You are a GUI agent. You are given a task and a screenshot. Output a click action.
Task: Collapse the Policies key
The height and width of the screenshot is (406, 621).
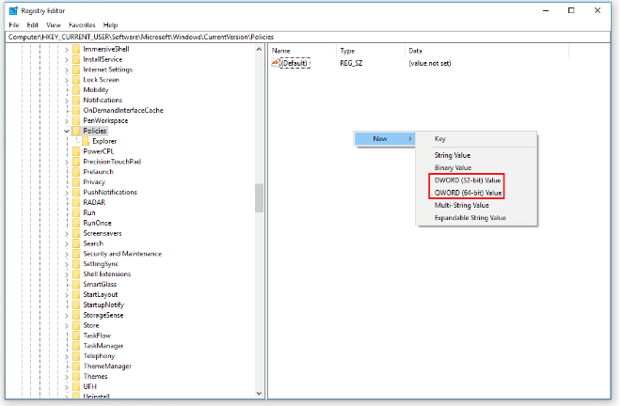[67, 131]
